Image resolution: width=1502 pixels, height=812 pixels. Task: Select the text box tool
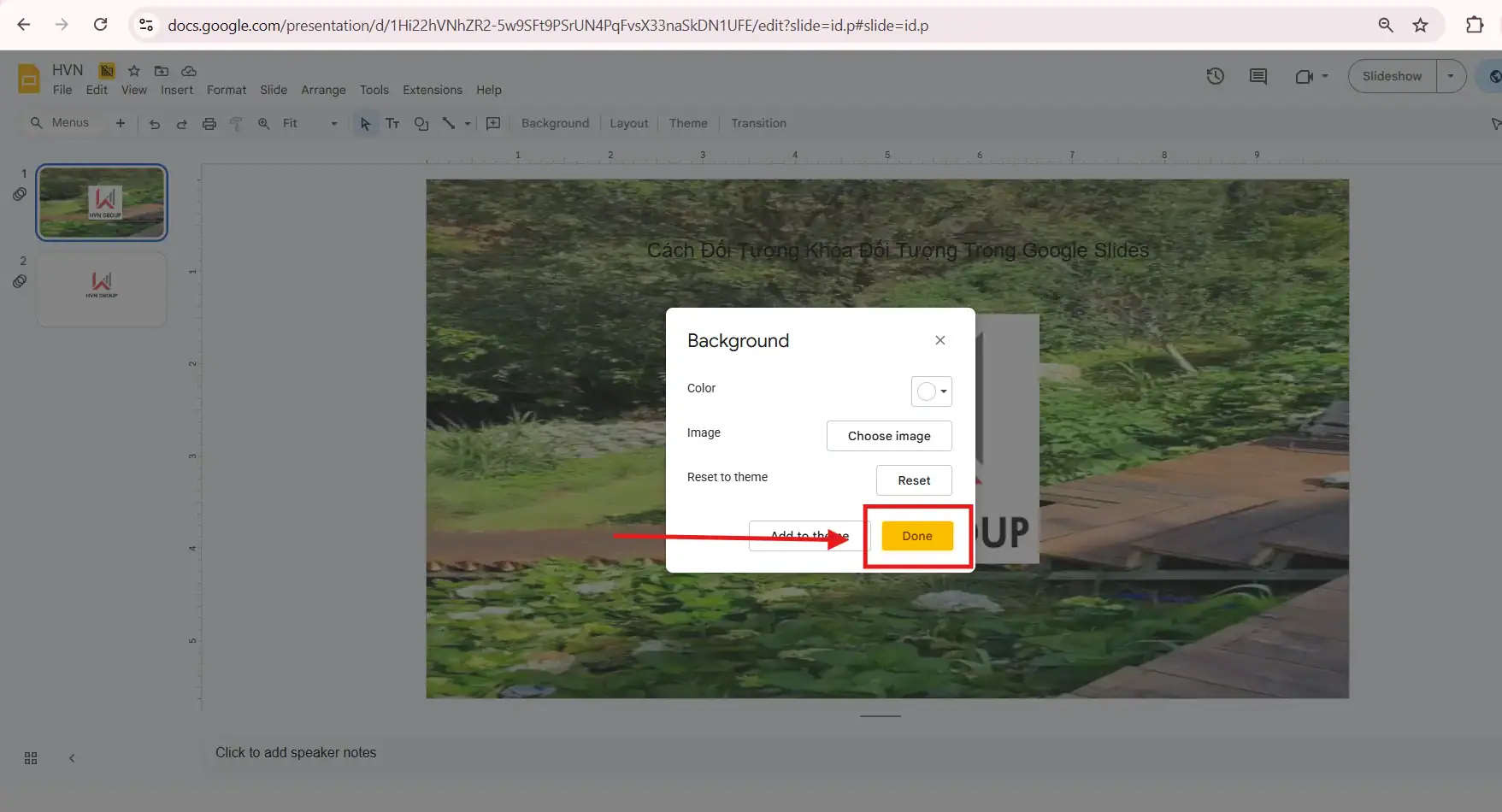tap(392, 124)
